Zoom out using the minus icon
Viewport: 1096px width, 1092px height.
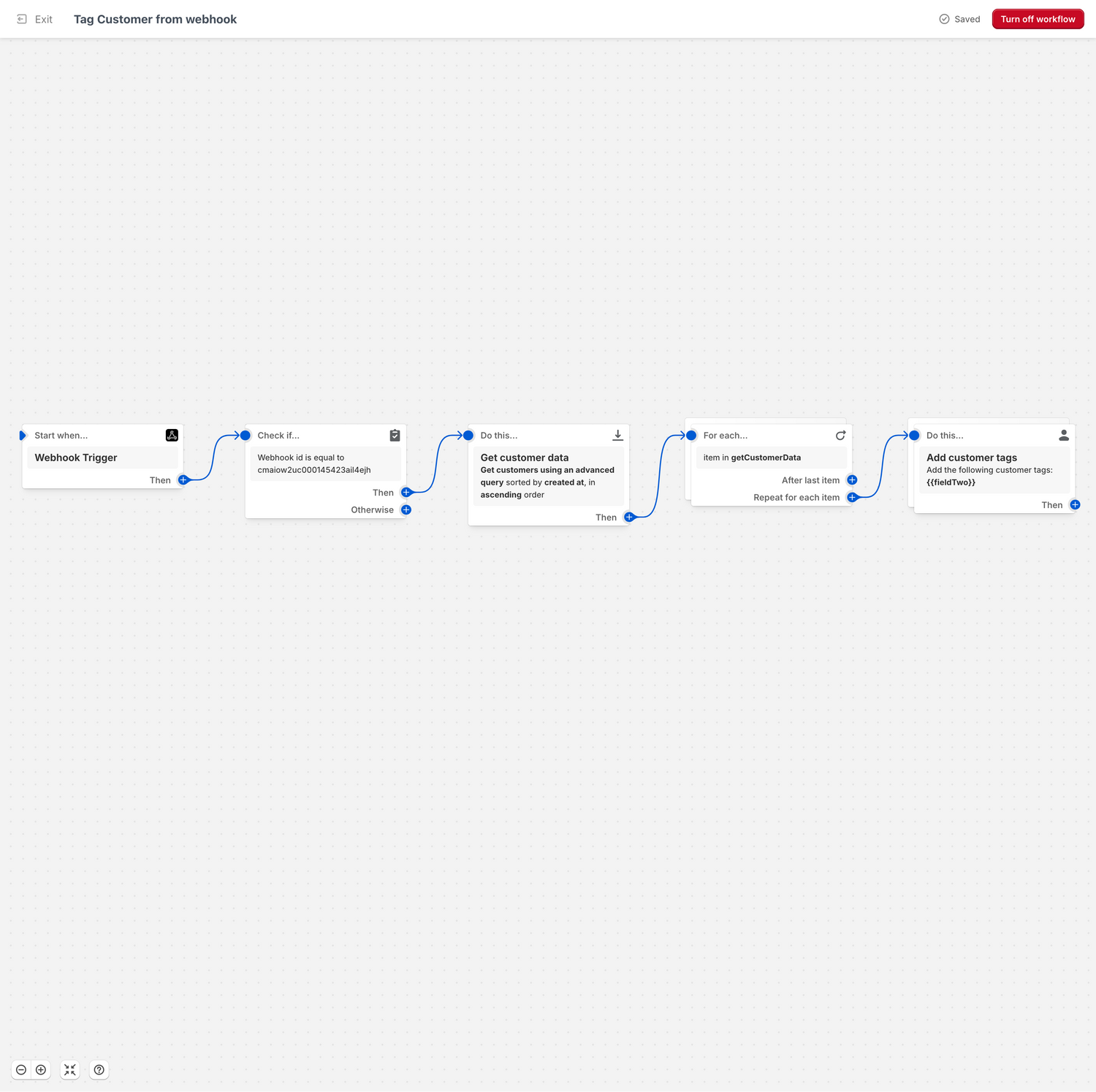coord(20,1069)
